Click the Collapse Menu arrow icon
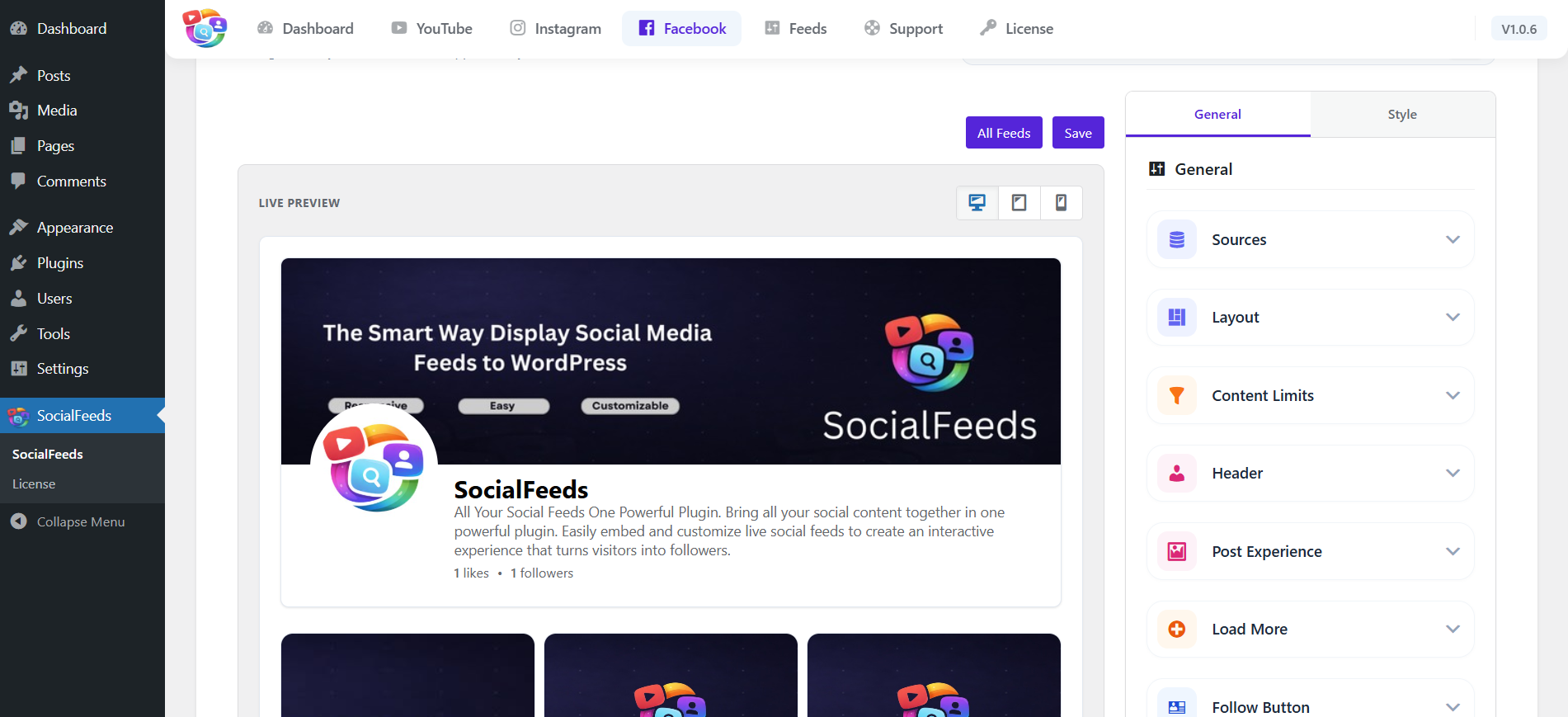The height and width of the screenshot is (717, 1568). click(x=18, y=521)
